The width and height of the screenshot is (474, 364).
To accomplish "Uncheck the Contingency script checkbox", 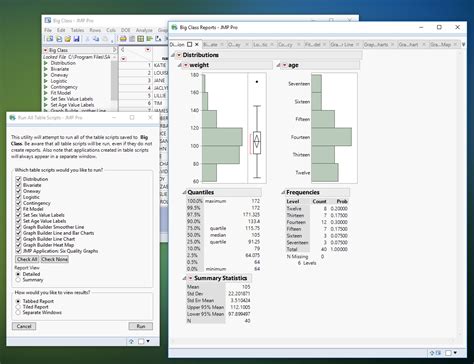I will 18,203.
